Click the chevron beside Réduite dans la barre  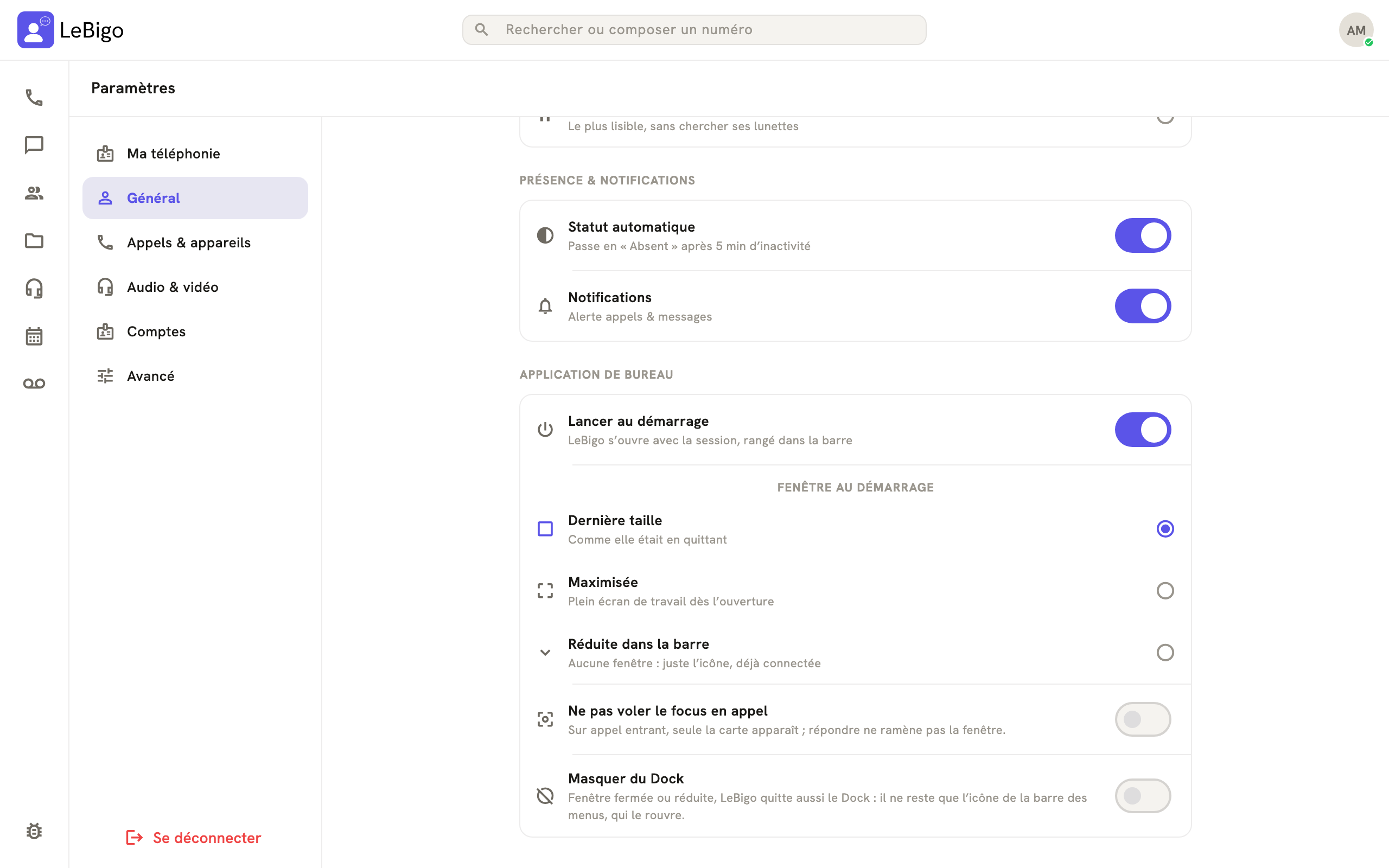click(x=545, y=653)
